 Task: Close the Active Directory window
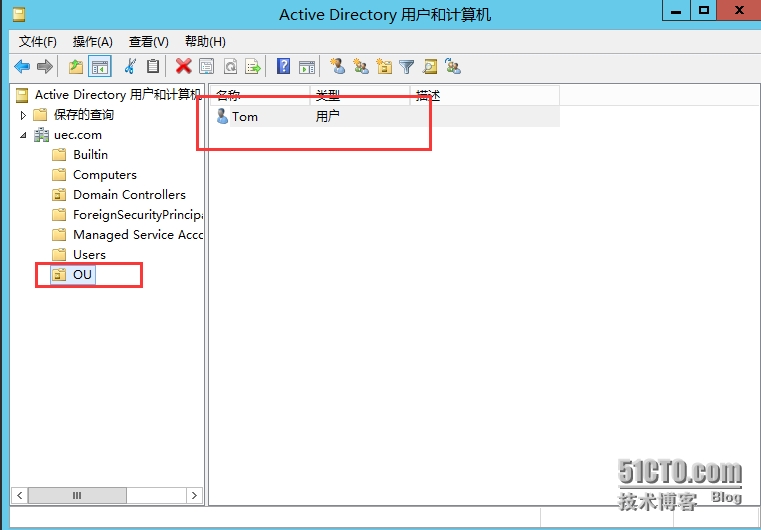click(739, 11)
